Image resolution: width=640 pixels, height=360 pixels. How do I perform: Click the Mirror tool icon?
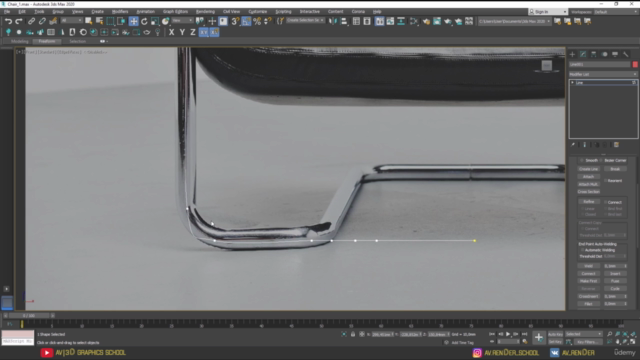pos(333,21)
